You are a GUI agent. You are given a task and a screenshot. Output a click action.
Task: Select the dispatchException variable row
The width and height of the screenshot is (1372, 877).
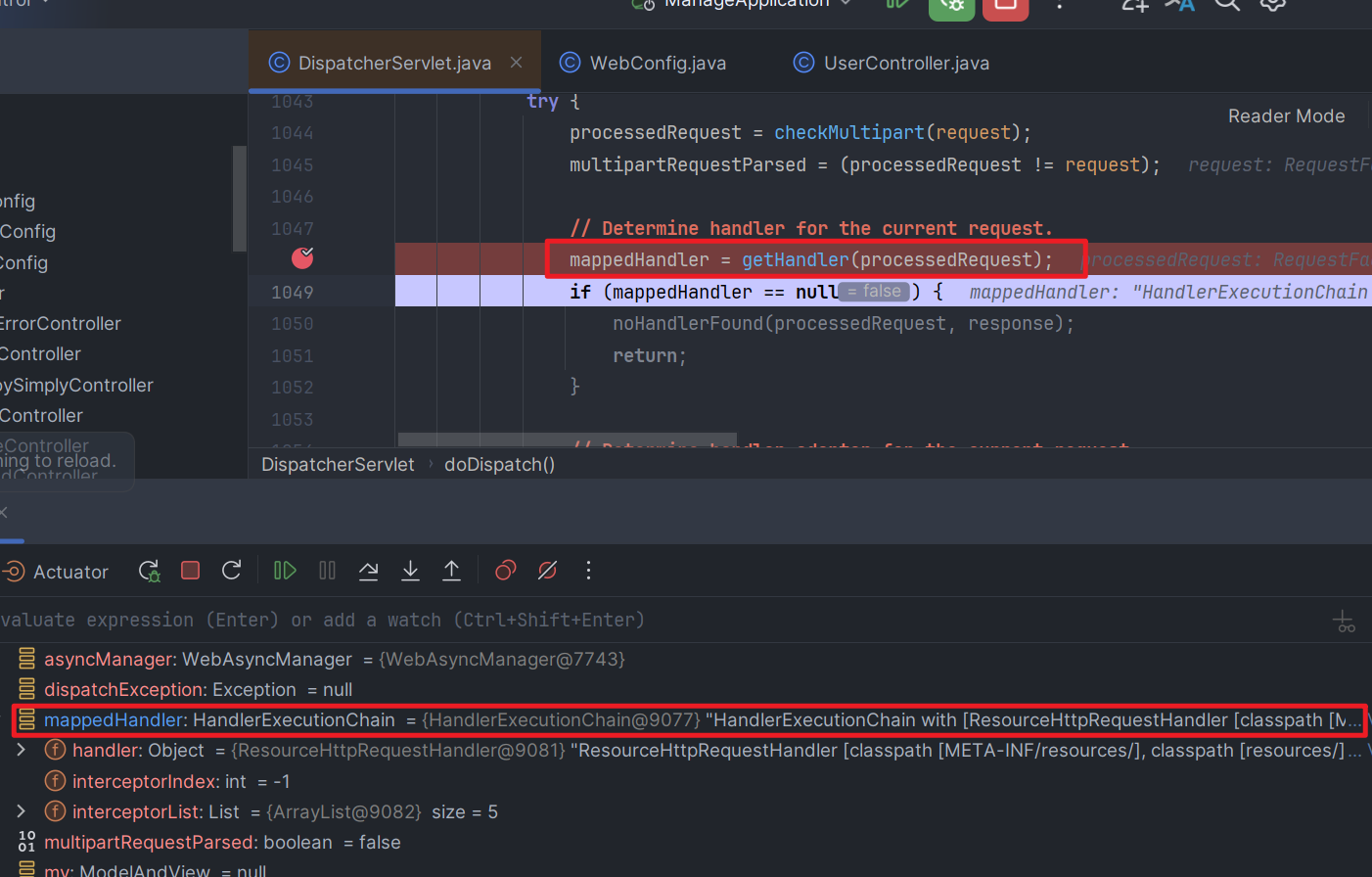[686, 689]
